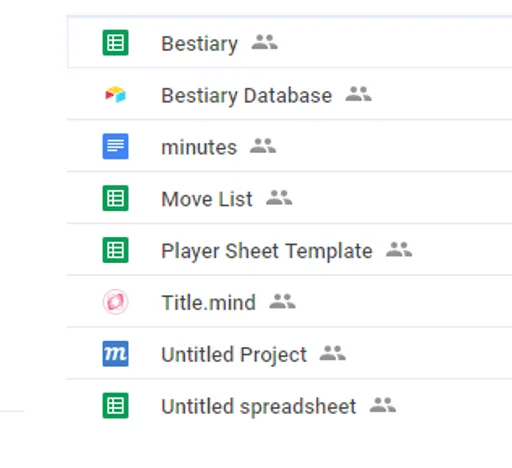Click shared people icon beside Untitled spreadsheet
Viewport: 512px width, 468px height.
(x=383, y=405)
